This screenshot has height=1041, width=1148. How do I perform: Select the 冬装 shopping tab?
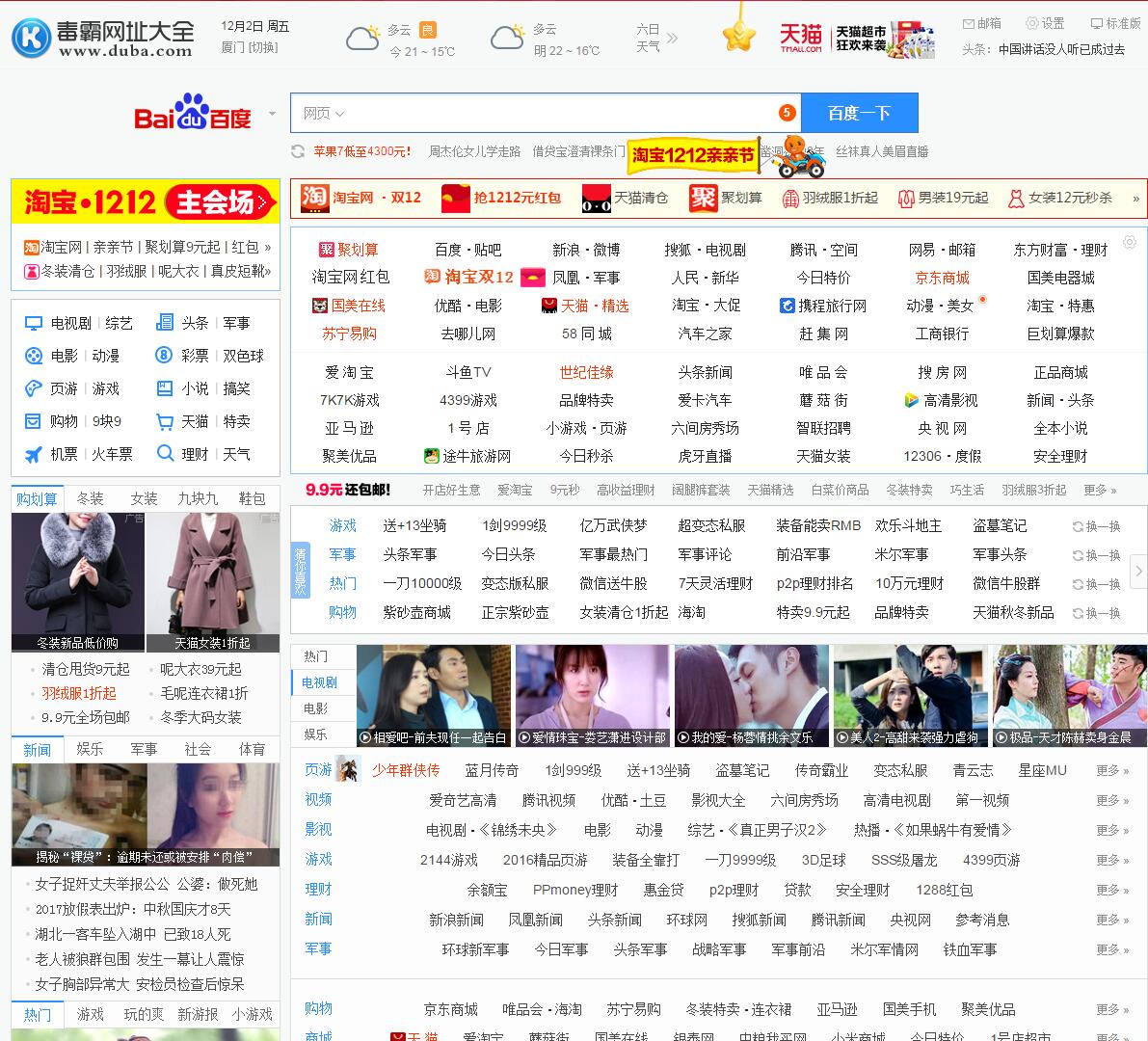coord(90,499)
